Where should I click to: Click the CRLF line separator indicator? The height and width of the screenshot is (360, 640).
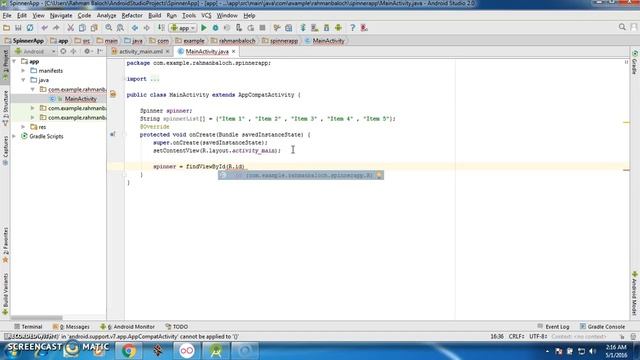pos(517,336)
